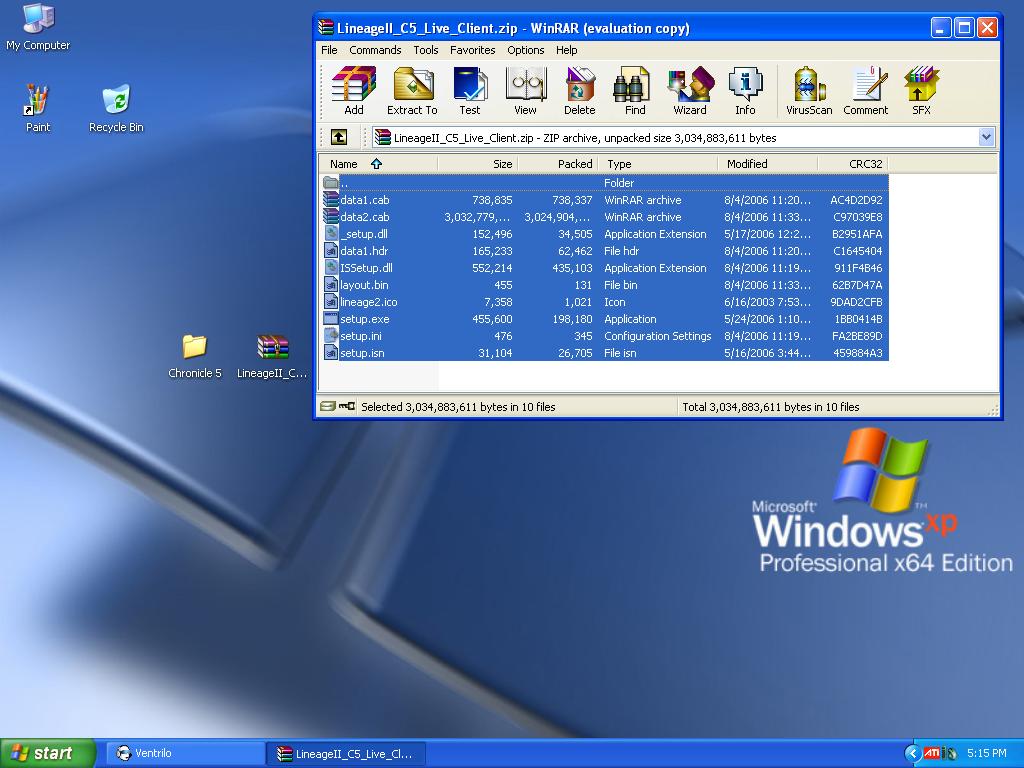Image resolution: width=1024 pixels, height=768 pixels.
Task: Click the Start button
Action: tap(48, 753)
